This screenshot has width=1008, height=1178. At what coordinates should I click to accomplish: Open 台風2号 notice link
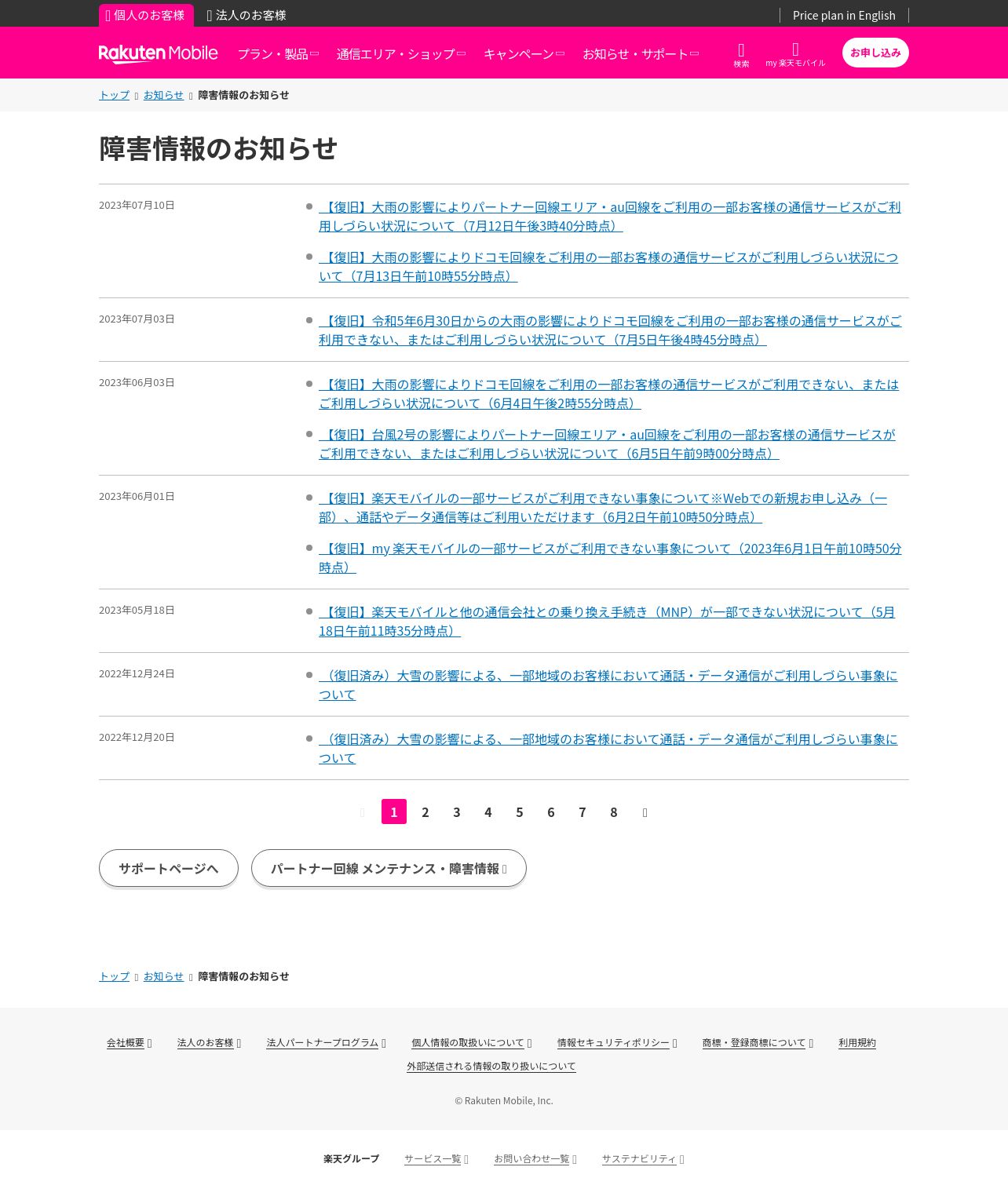(607, 444)
